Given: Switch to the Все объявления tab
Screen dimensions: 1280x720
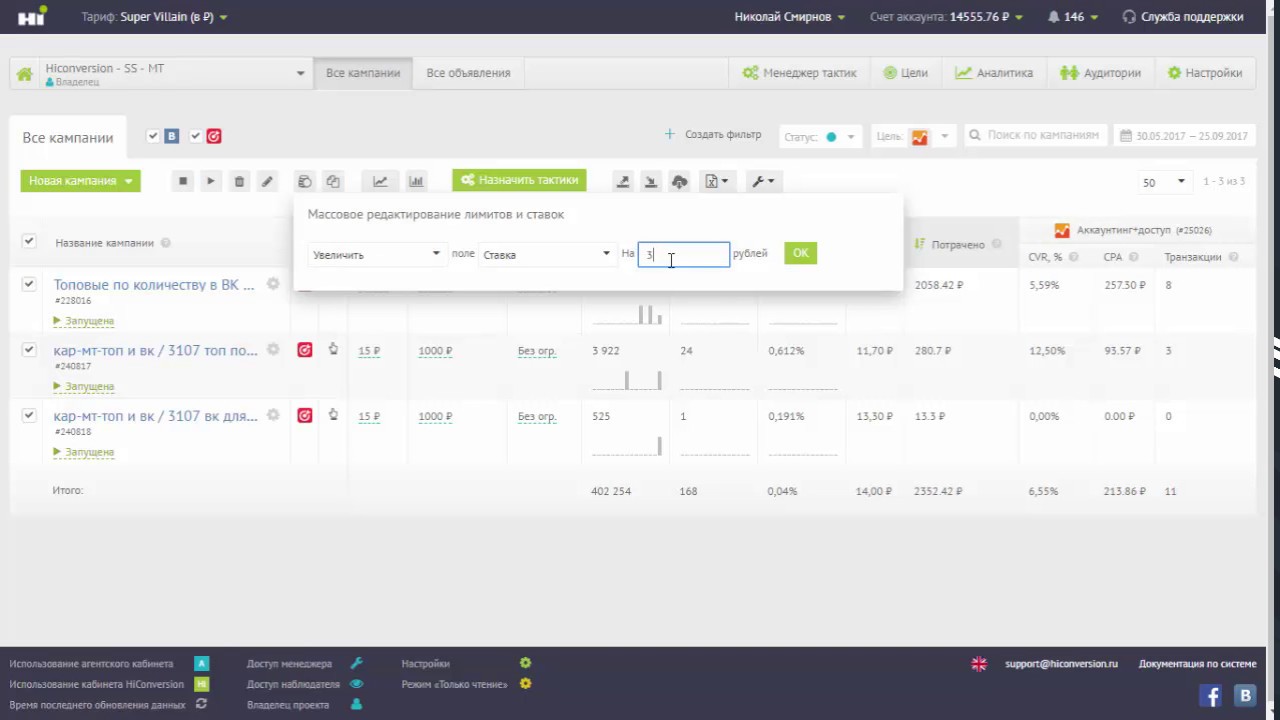Looking at the screenshot, I should click(x=468, y=73).
